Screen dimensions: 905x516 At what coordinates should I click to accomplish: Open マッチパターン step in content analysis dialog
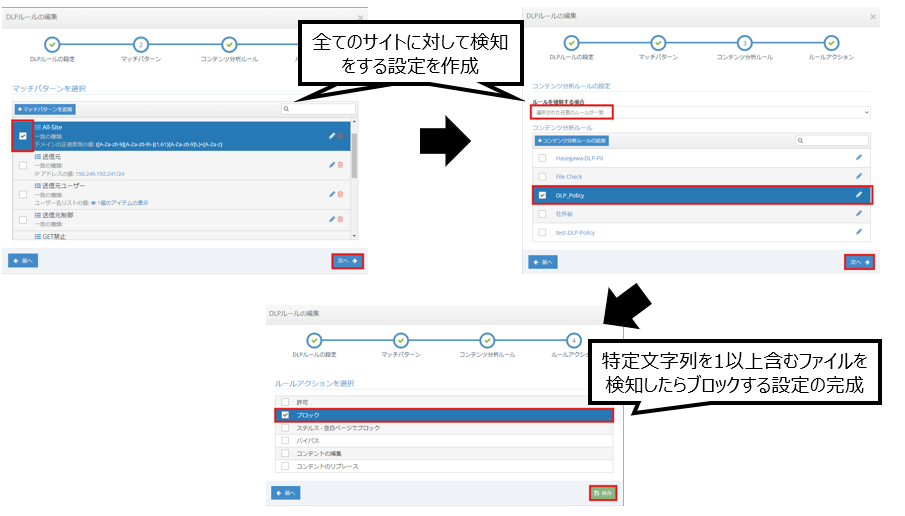658,43
